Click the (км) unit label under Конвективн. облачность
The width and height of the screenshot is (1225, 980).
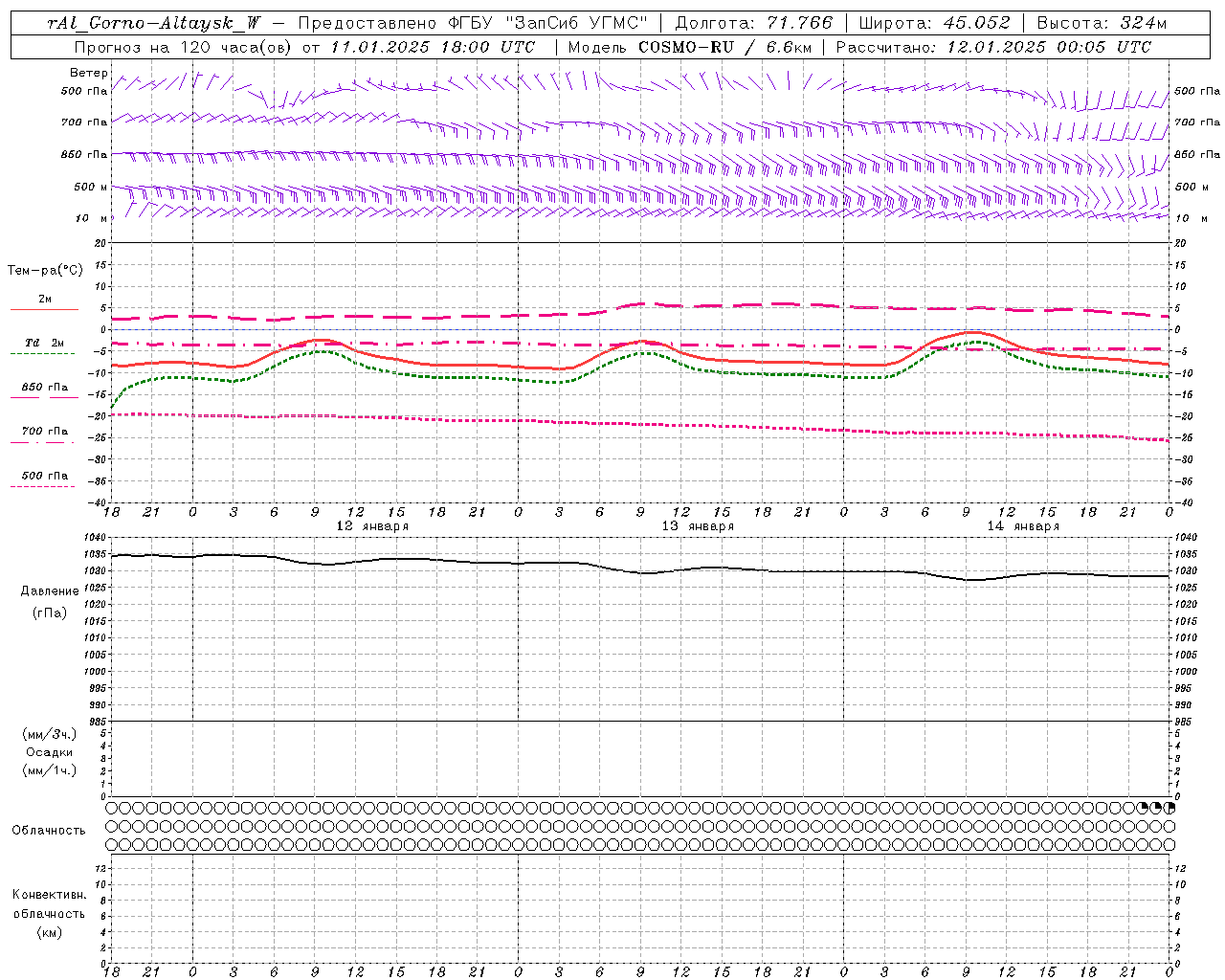(50, 932)
